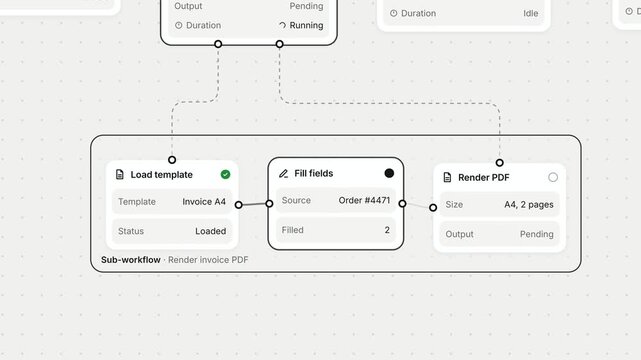Viewport: 641px width, 360px height.
Task: Click the black status dot on Fill fields
Action: 389,173
